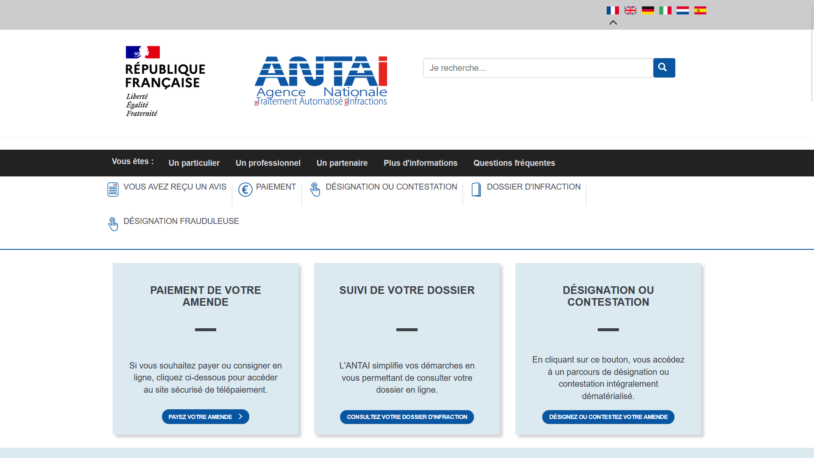Open the 'PAIEMENT' submenu link
This screenshot has height=458, width=814.
pyautogui.click(x=276, y=187)
